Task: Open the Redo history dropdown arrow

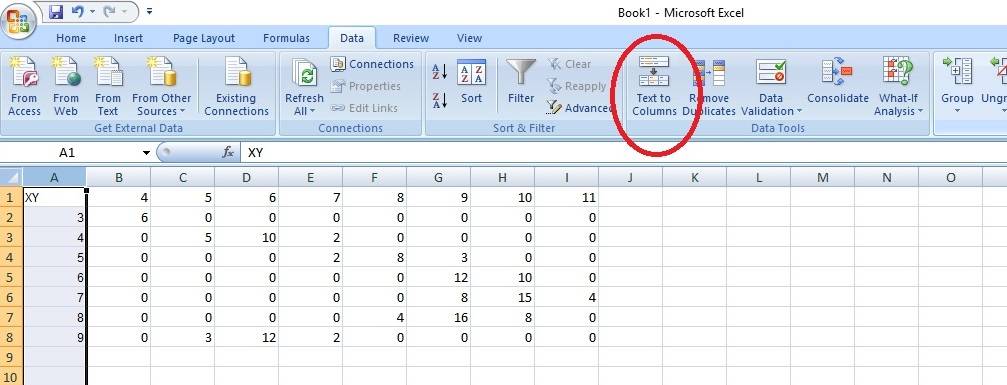Action: coord(124,12)
